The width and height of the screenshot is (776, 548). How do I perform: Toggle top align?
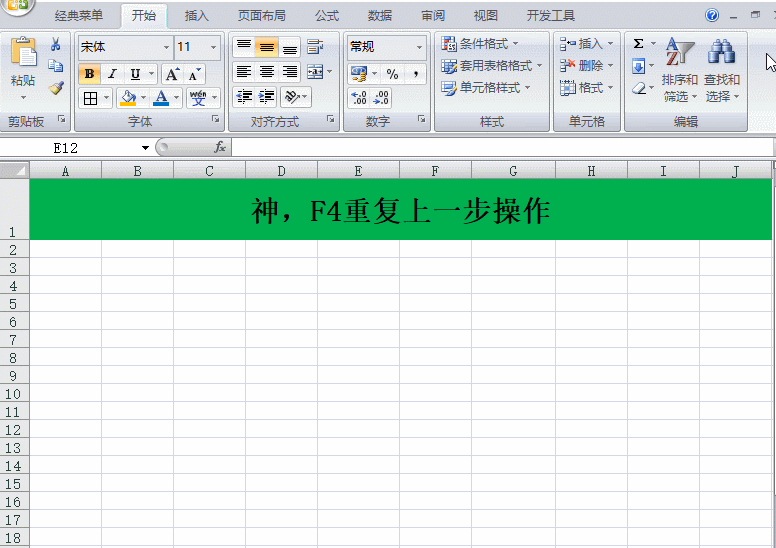pyautogui.click(x=243, y=47)
